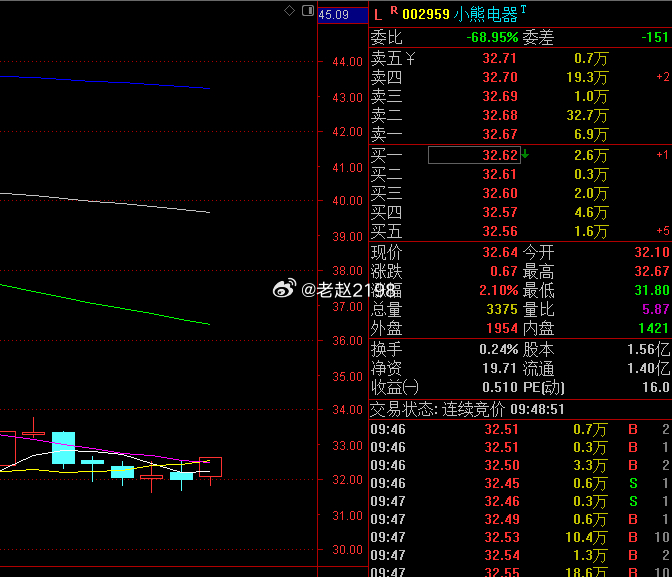Select the 买四 price 32.57
Viewport: 672px width, 577px height.
tap(500, 212)
